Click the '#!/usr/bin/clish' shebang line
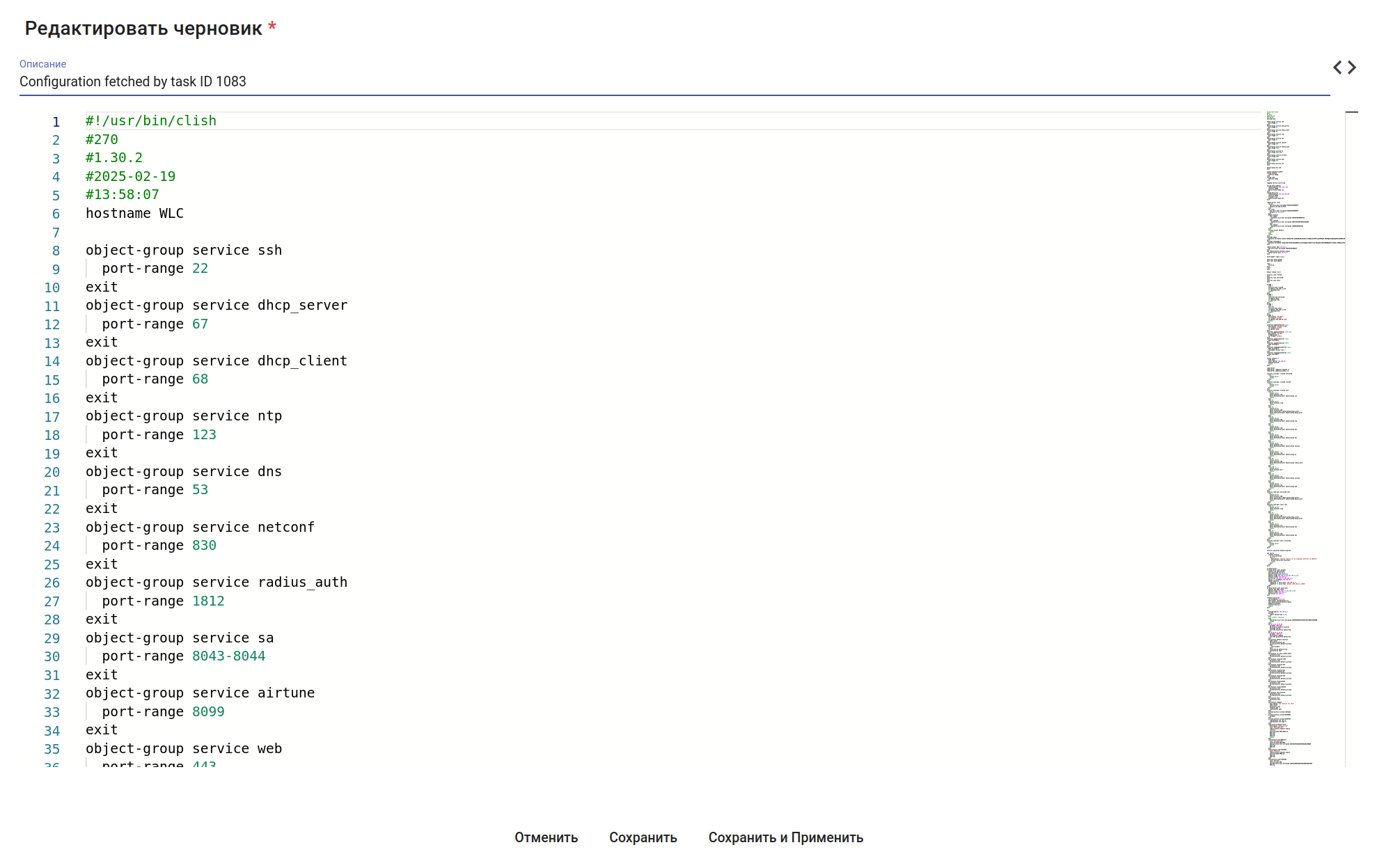The image size is (1377, 868). click(x=151, y=121)
